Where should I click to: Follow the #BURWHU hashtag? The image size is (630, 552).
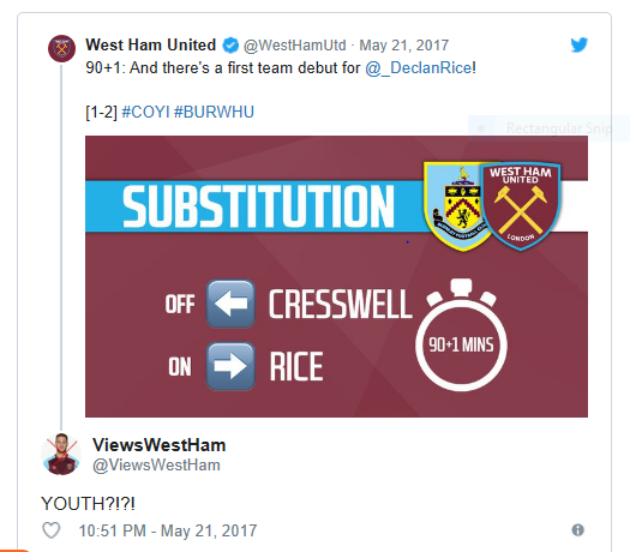coord(214,111)
